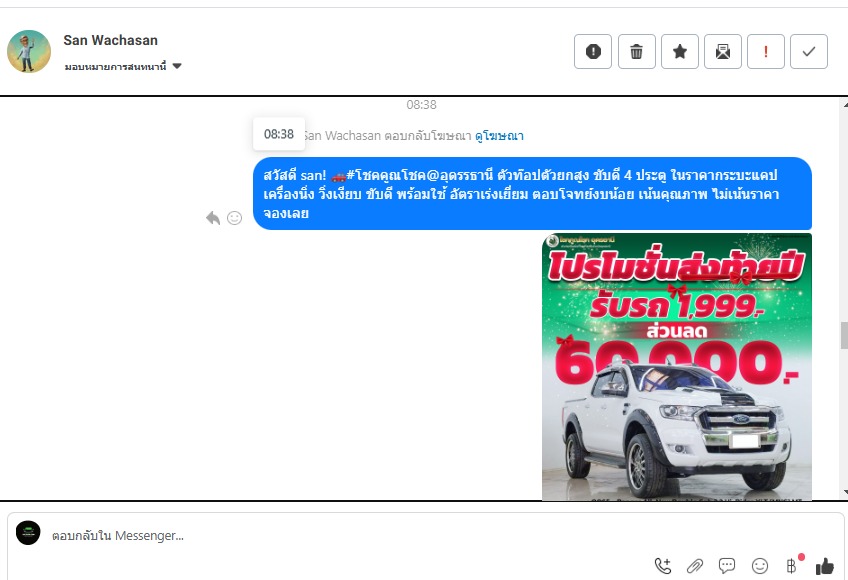Open saved replies speech bubble icon

(727, 566)
